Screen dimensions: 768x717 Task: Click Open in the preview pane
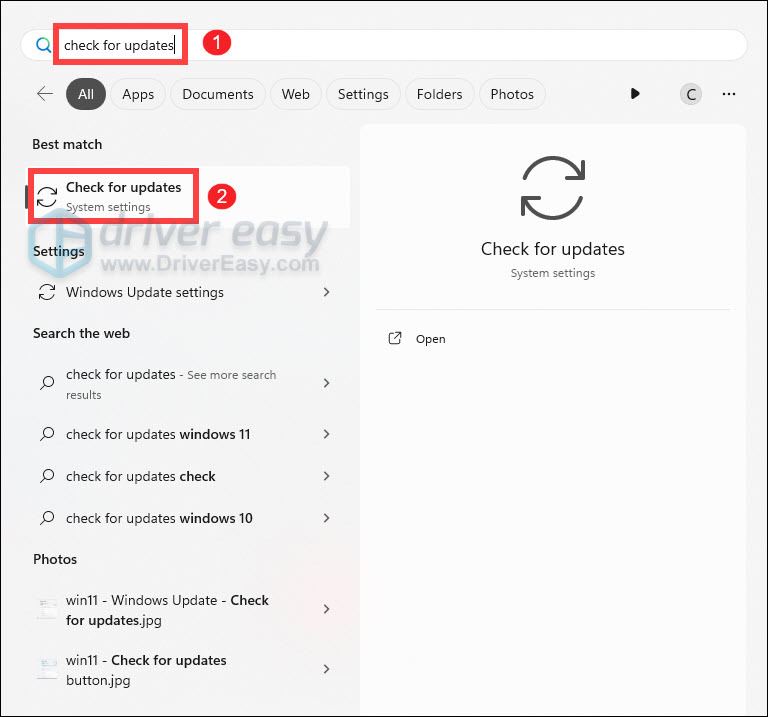(431, 339)
